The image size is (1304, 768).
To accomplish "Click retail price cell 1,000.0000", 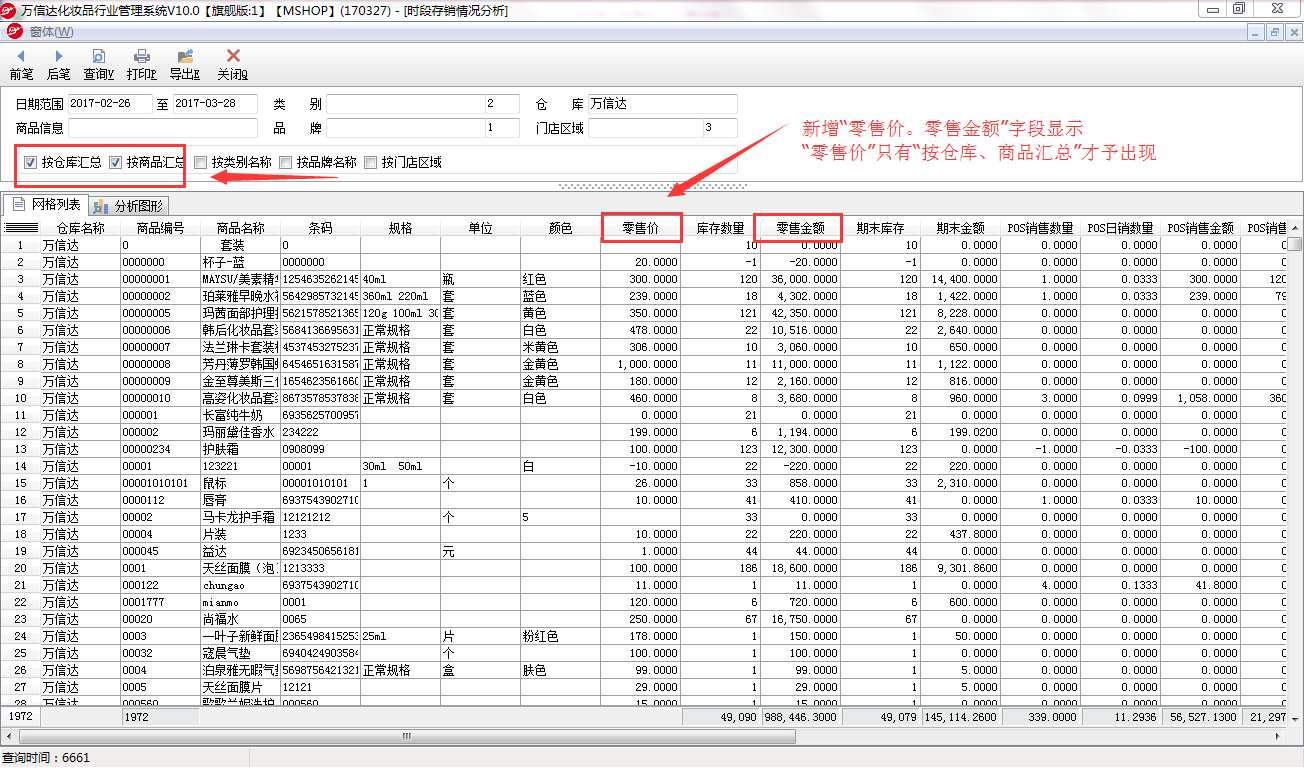I will (641, 364).
